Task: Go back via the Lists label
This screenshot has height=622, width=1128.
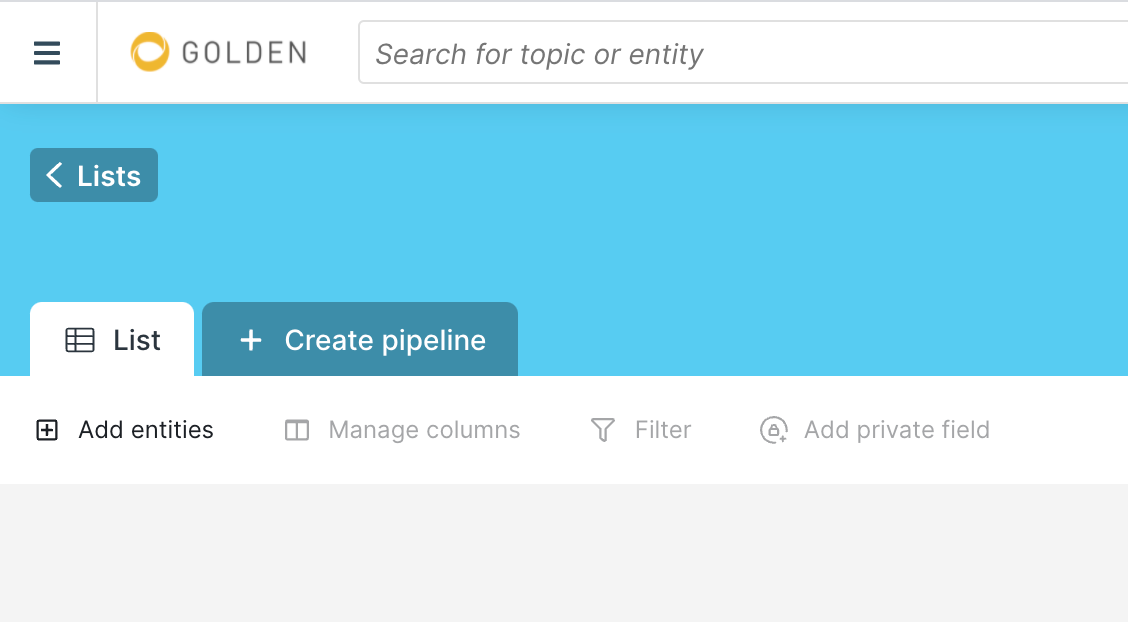Action: [x=109, y=176]
